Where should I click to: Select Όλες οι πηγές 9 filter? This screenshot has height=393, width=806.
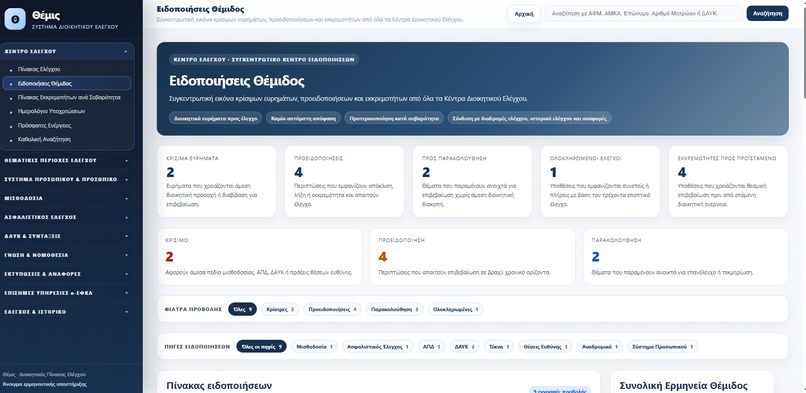[x=261, y=347]
